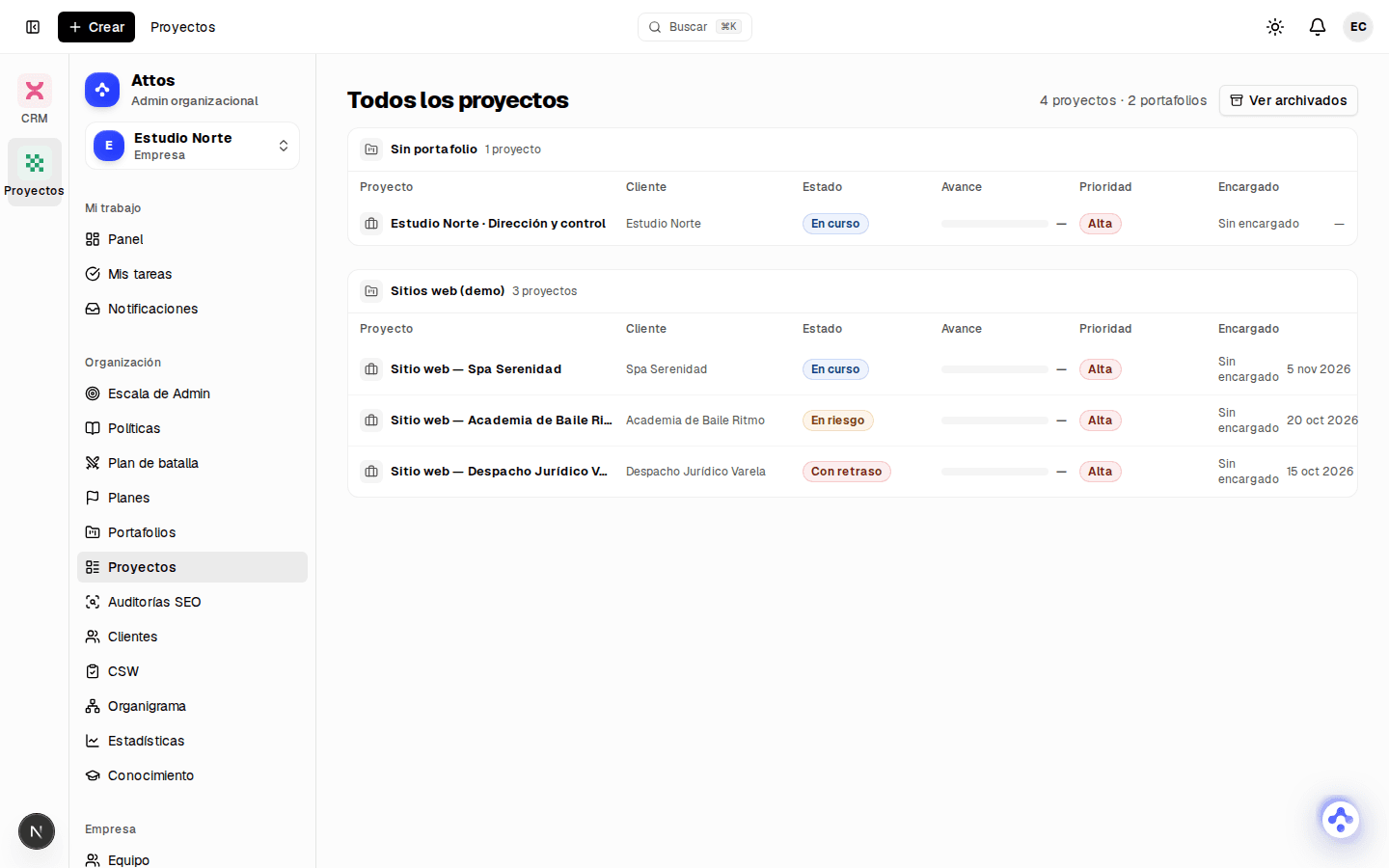The image size is (1389, 868).
Task: Click the Alta priority badge for Estudio Norte
Action: click(1100, 224)
